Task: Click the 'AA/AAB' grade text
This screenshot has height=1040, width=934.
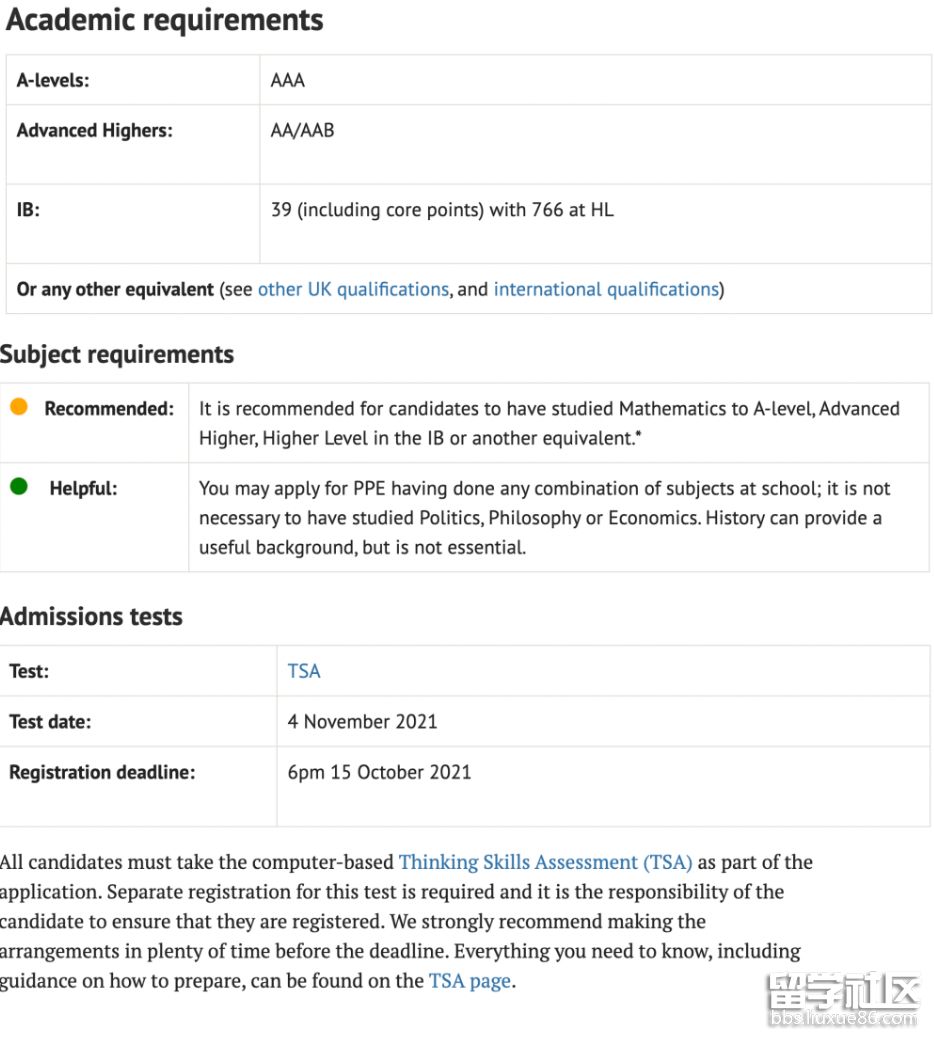Action: pos(302,130)
